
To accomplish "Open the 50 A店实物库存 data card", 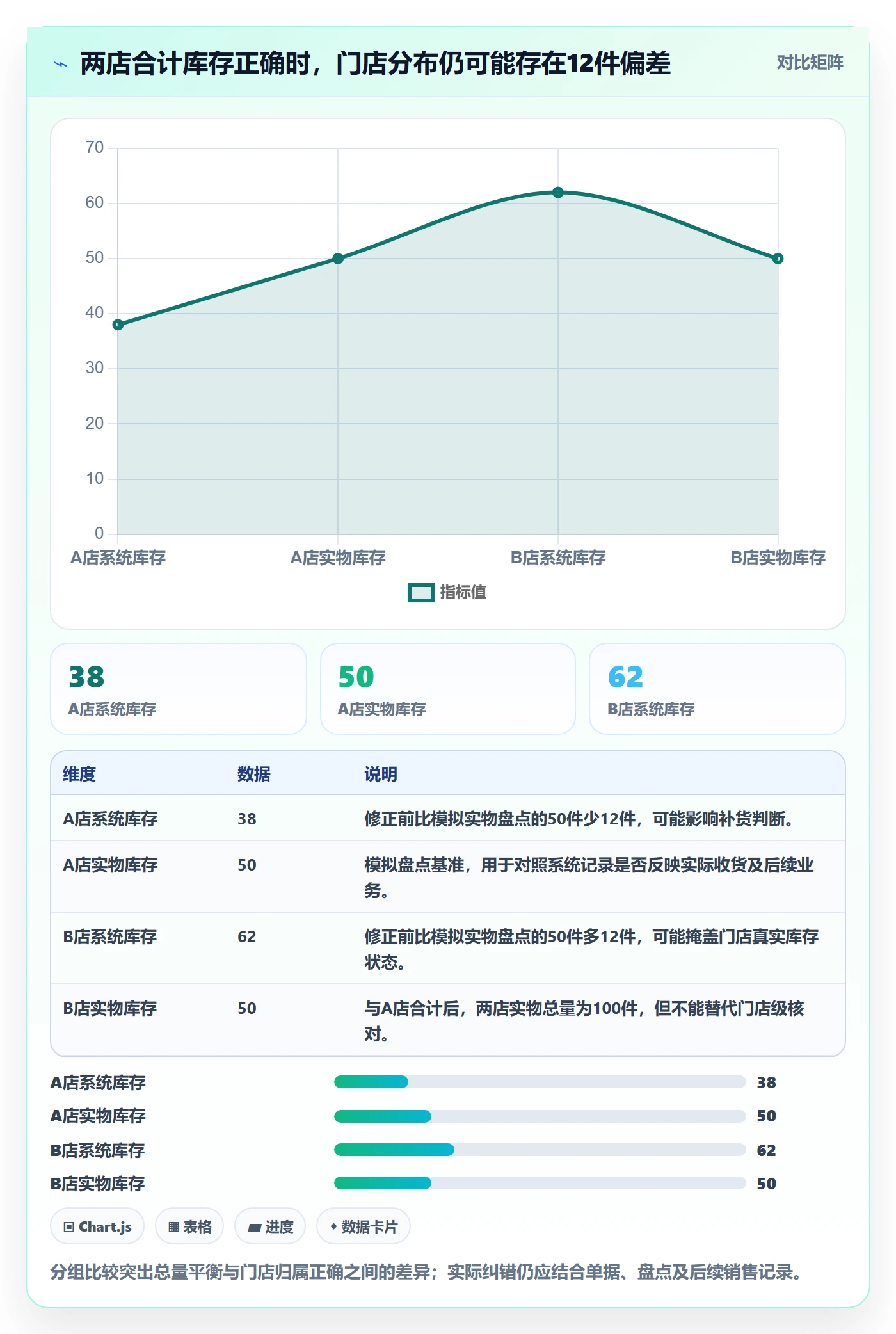I will (448, 689).
